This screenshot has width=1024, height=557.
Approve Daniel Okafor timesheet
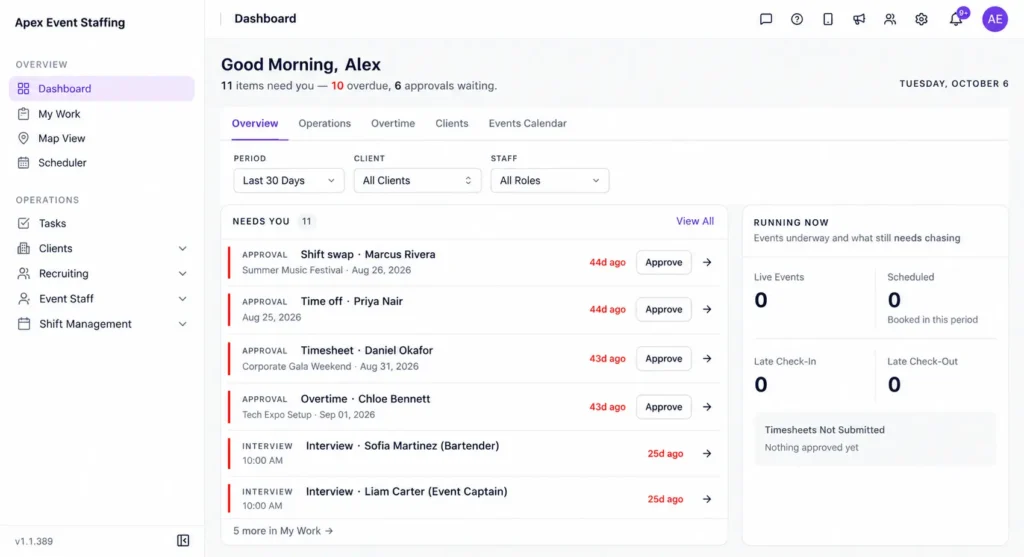tap(664, 358)
